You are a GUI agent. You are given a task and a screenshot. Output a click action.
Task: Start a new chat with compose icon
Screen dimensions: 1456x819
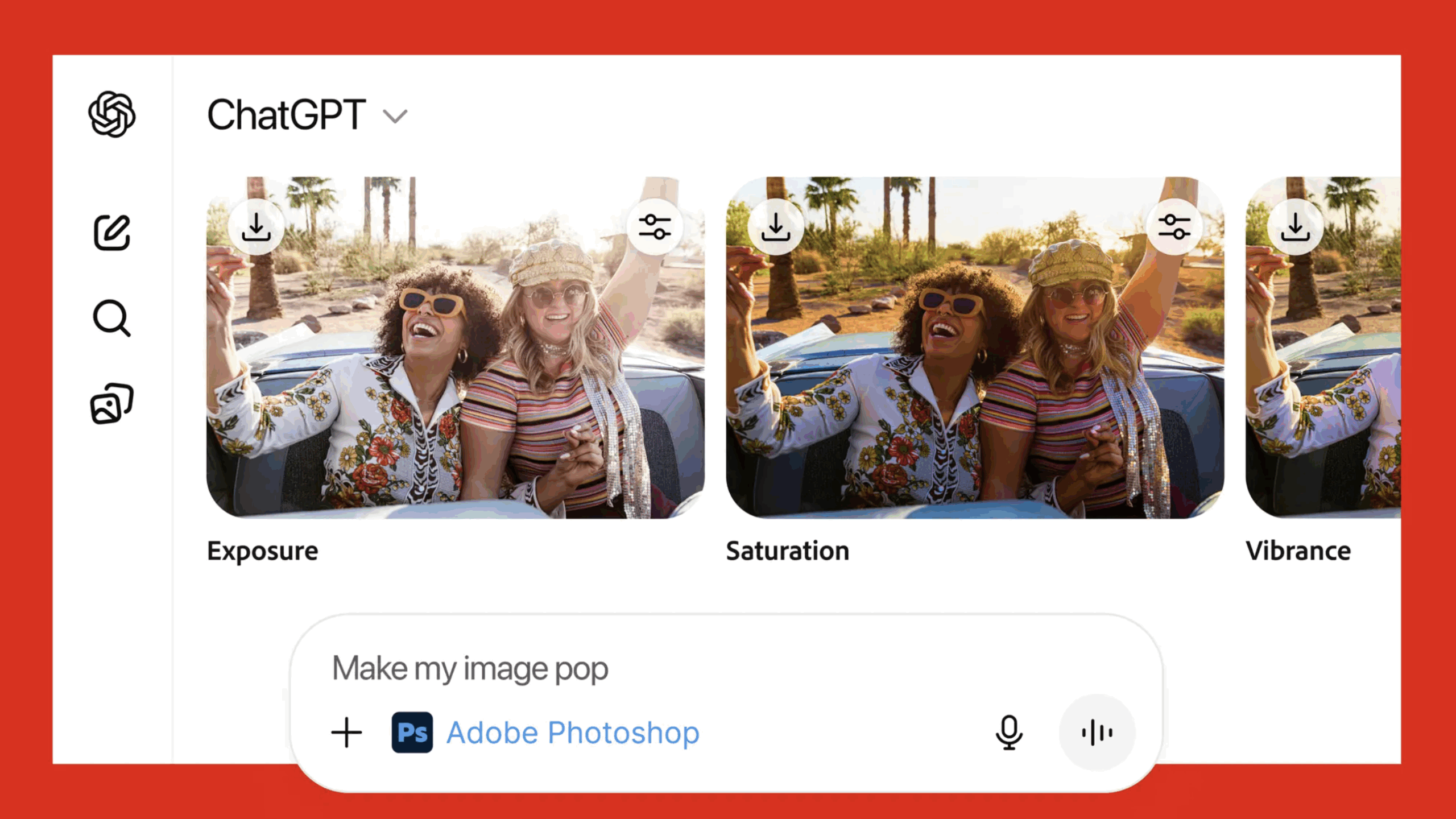pos(112,233)
